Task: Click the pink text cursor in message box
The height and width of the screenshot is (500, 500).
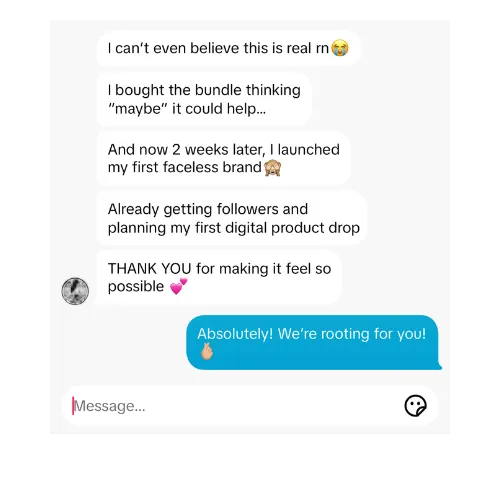Action: 73,406
